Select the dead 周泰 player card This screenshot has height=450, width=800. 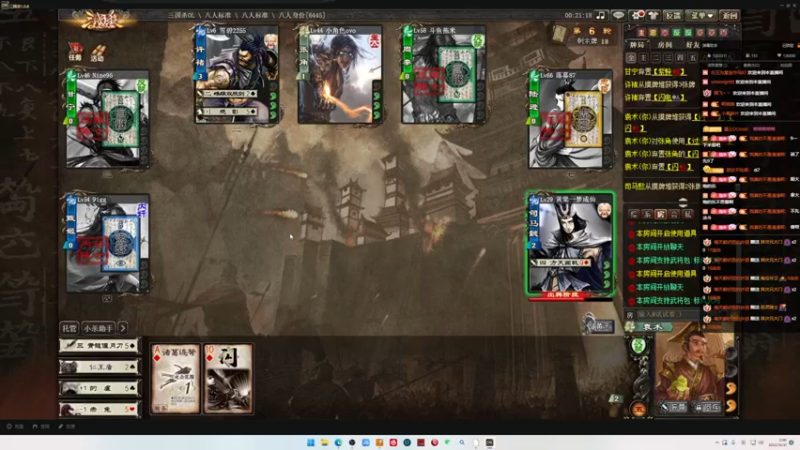click(443, 74)
